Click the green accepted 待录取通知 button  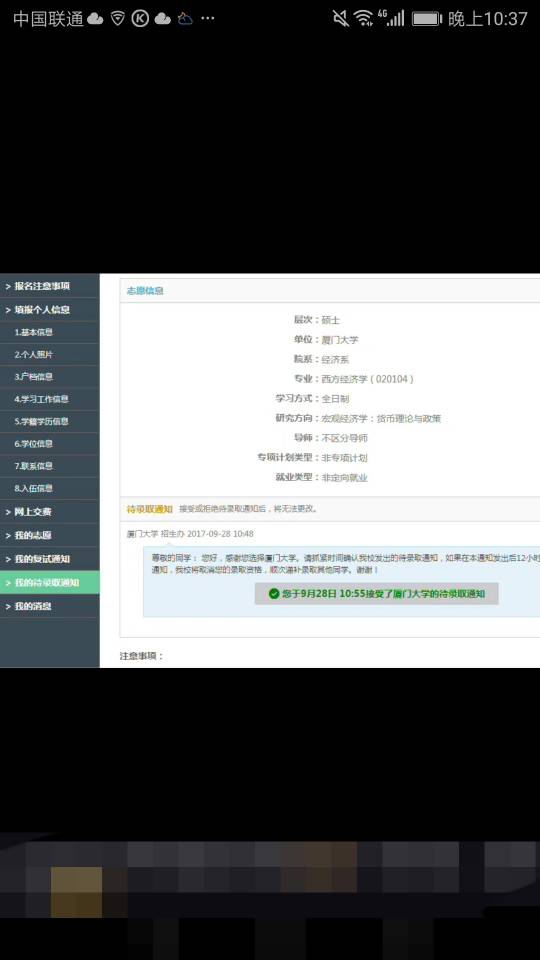tap(377, 594)
